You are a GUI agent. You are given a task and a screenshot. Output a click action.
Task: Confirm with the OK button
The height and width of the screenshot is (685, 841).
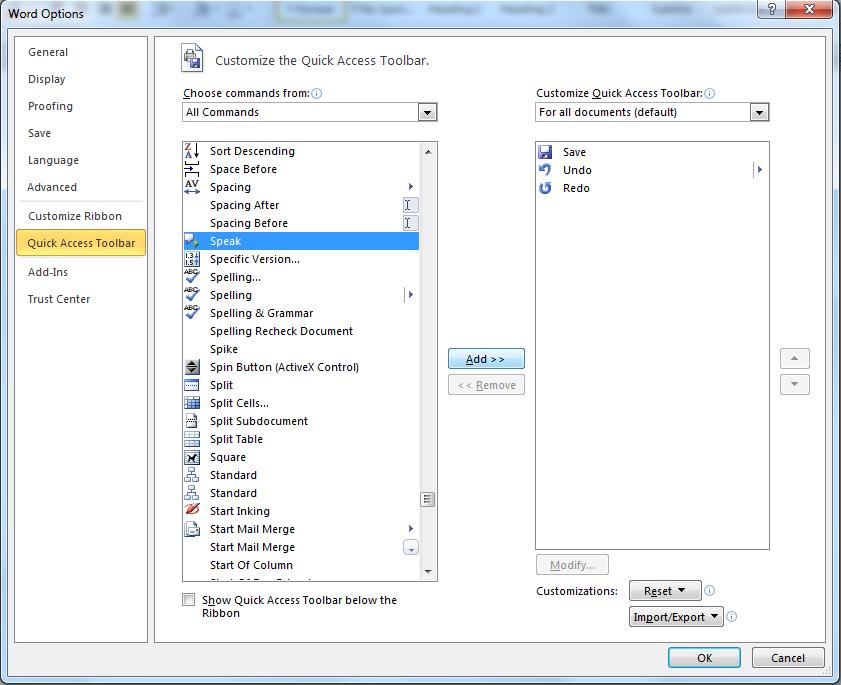pyautogui.click(x=704, y=658)
